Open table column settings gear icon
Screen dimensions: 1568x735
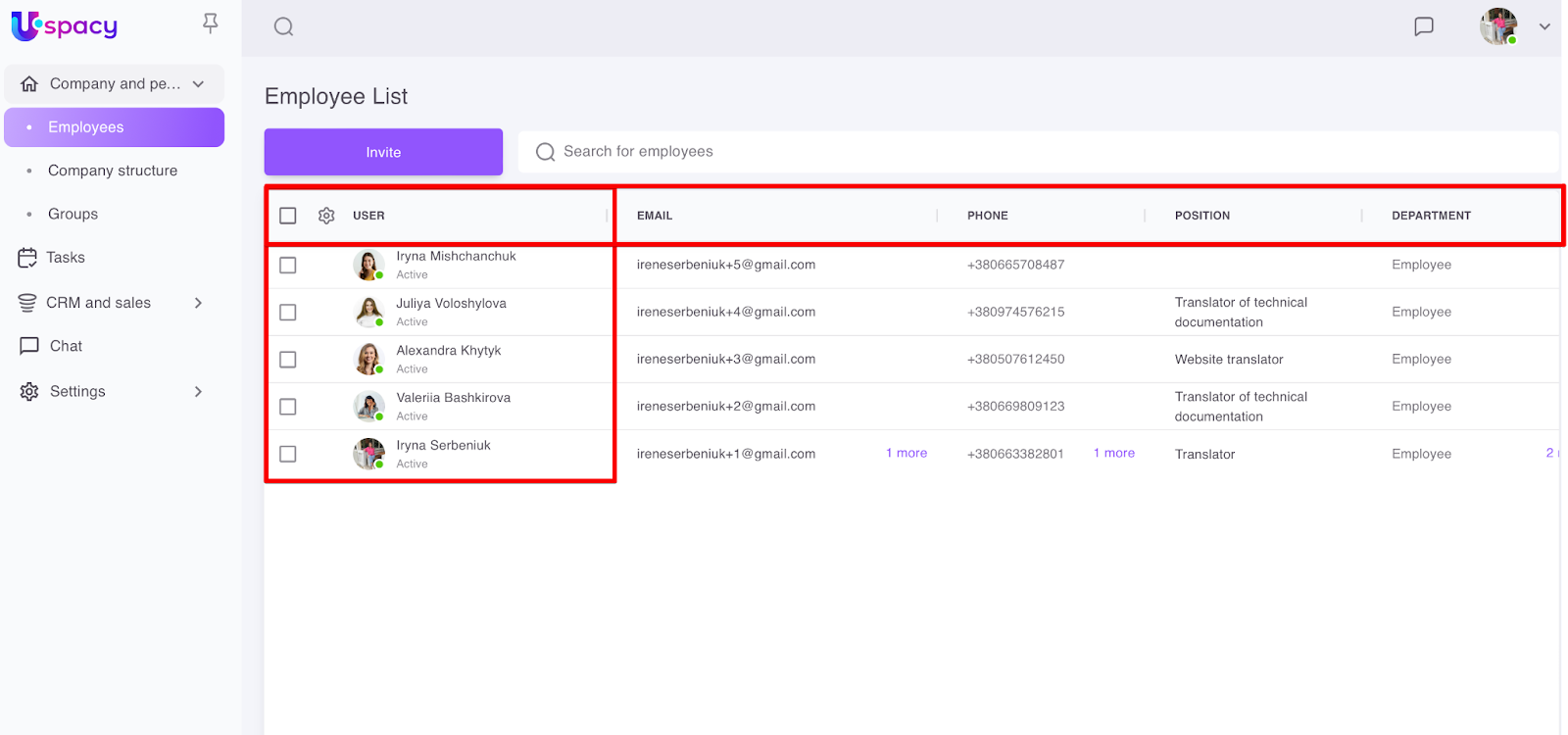click(x=326, y=216)
